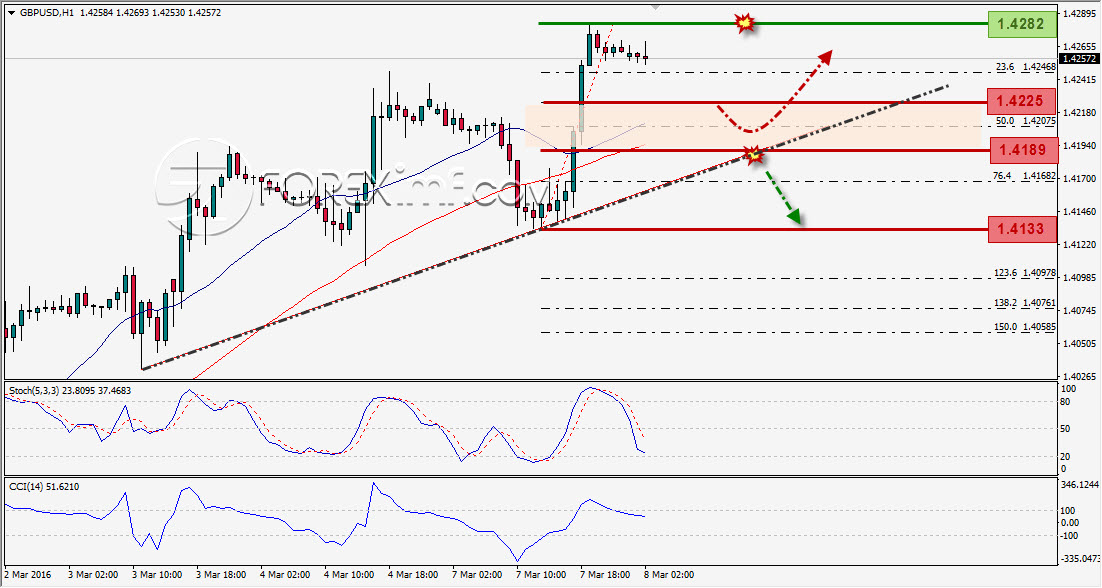Select Fibonacci label 76.4 1.41682
This screenshot has height=588, width=1102.
pos(1024,176)
